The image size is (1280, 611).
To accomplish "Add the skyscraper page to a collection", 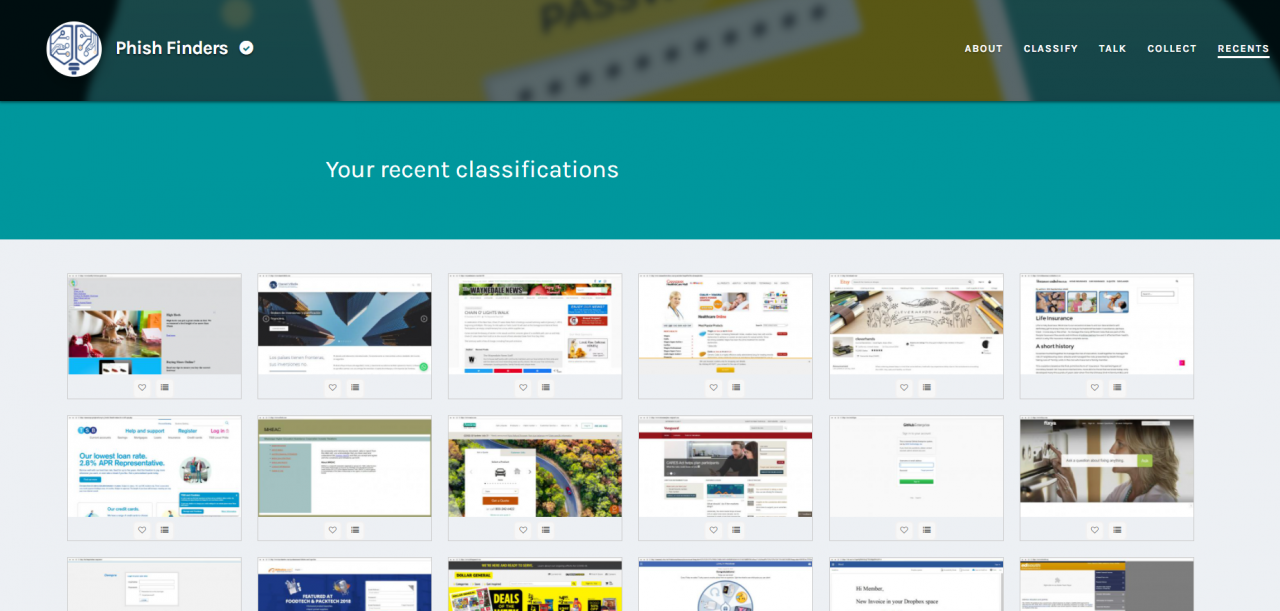I will click(355, 388).
